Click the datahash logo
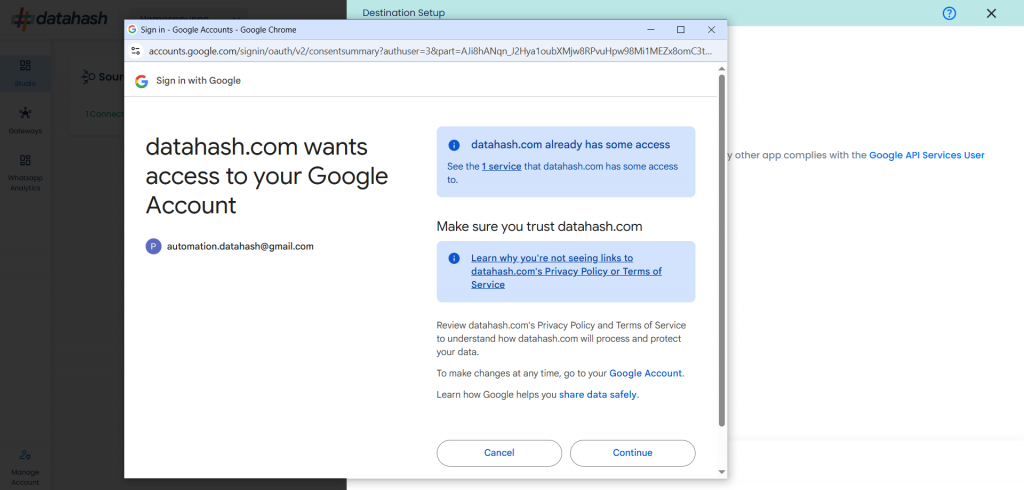 point(59,18)
